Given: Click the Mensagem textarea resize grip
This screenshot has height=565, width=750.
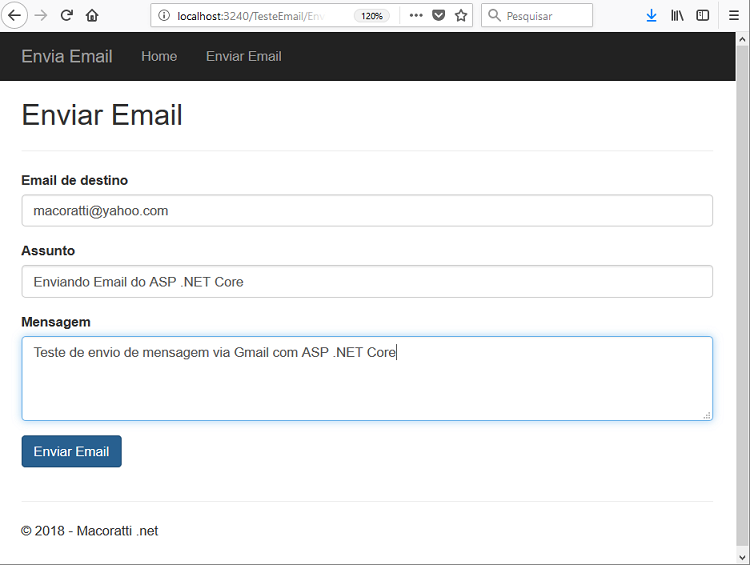Looking at the screenshot, I should (x=707, y=415).
